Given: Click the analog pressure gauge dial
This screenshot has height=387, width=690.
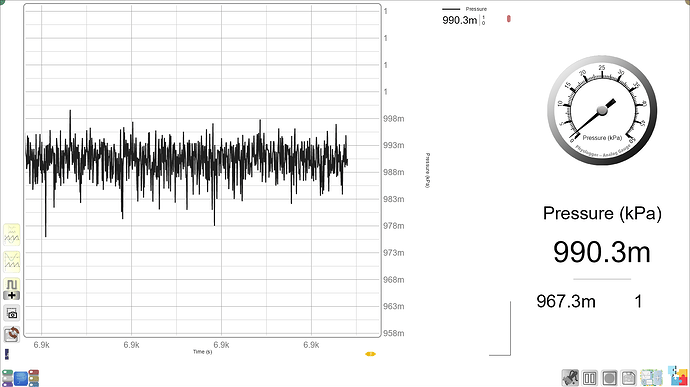Looking at the screenshot, I should tap(602, 111).
